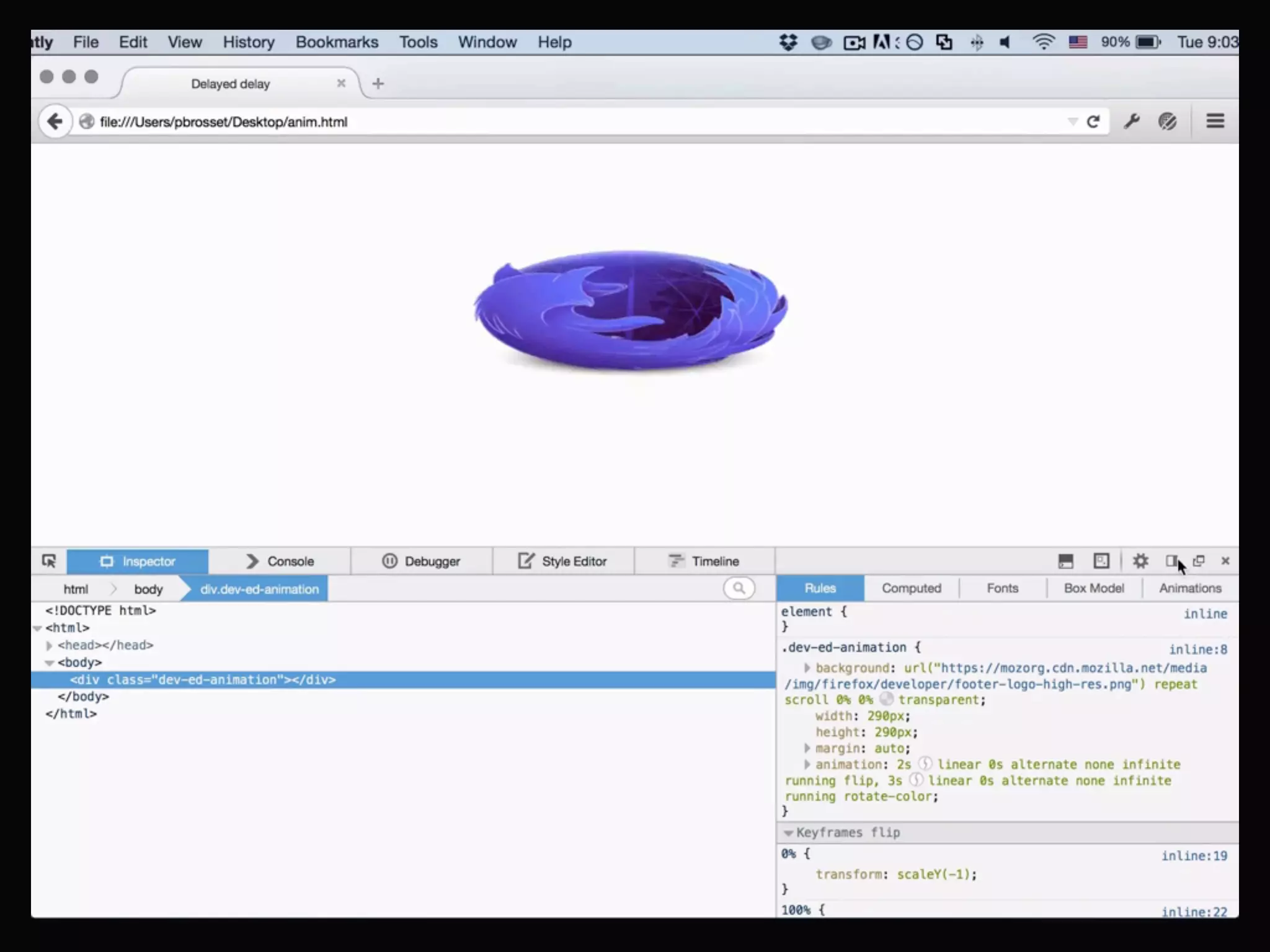The height and width of the screenshot is (952, 1270).
Task: Expand the background shorthand property
Action: pos(807,668)
